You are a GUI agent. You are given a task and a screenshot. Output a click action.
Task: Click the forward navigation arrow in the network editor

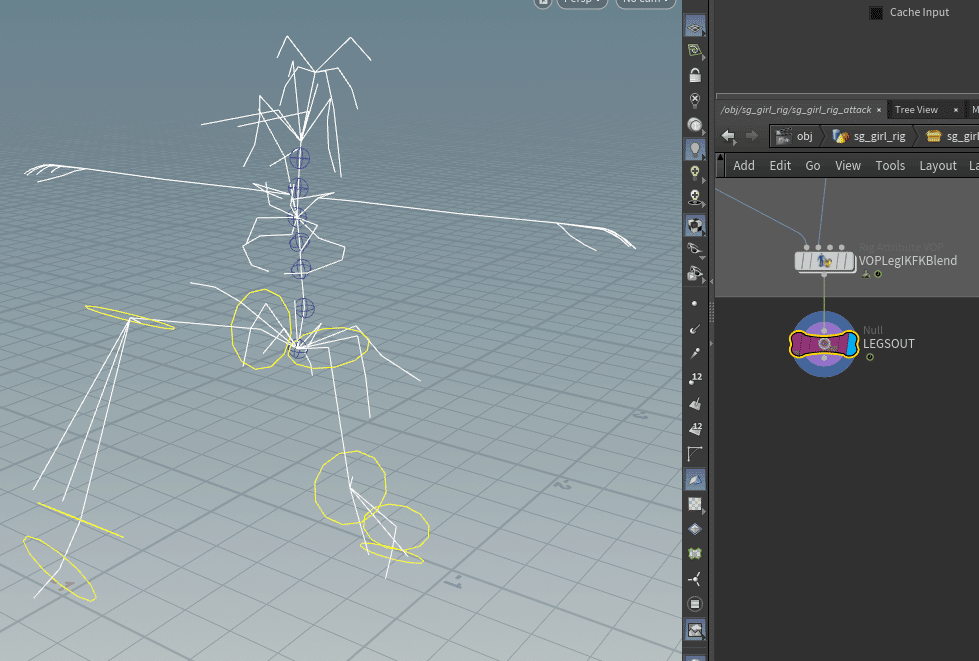[751, 135]
